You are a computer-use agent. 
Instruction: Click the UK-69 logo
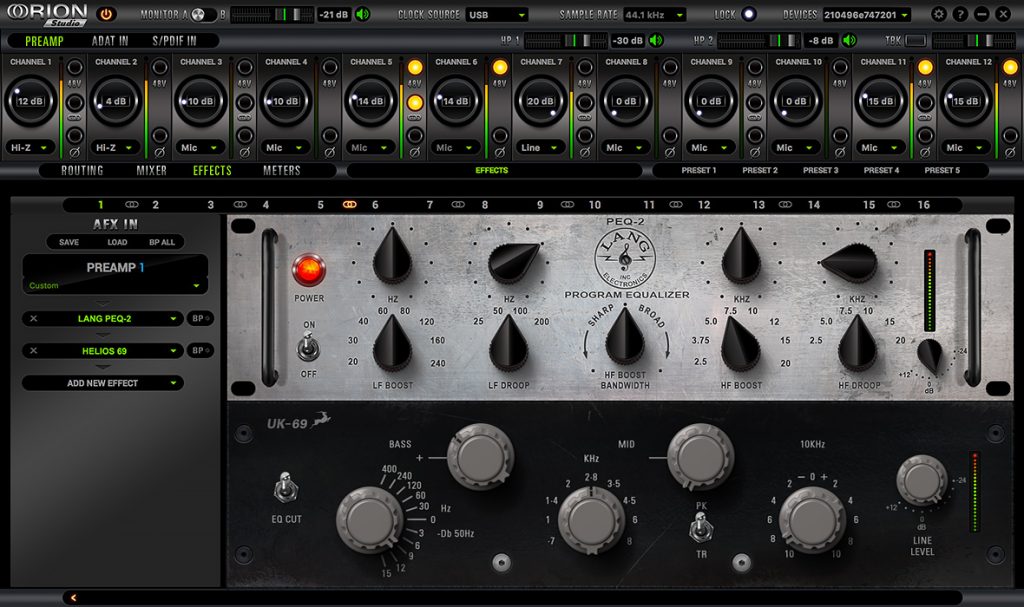point(298,422)
